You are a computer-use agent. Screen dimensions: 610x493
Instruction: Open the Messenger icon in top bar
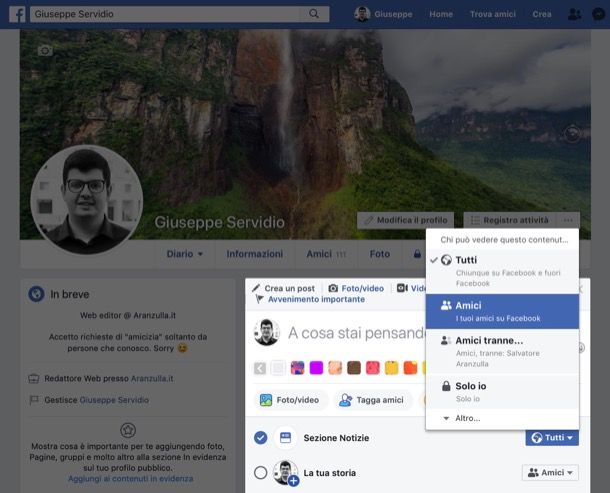point(598,14)
